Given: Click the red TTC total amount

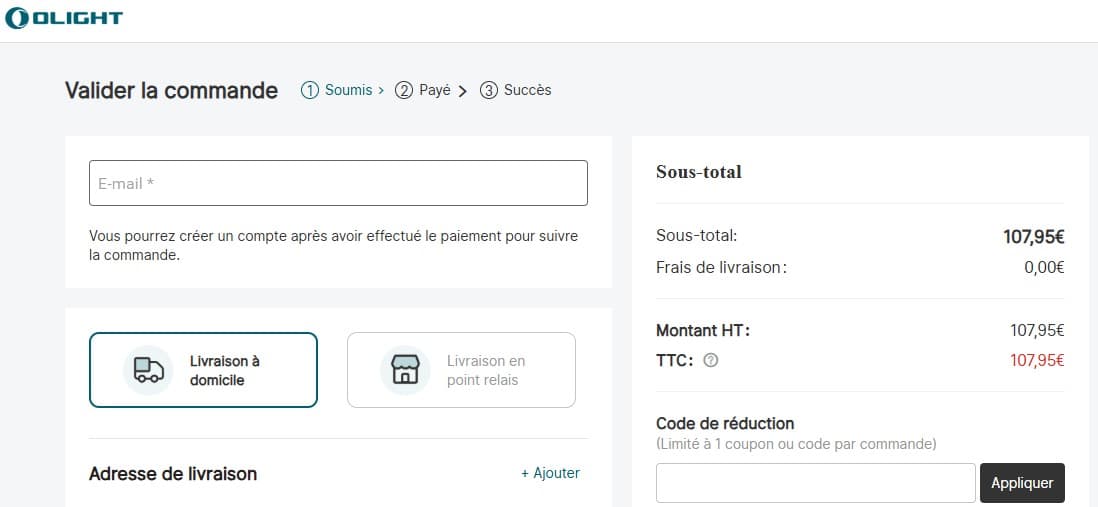Looking at the screenshot, I should click(1036, 360).
